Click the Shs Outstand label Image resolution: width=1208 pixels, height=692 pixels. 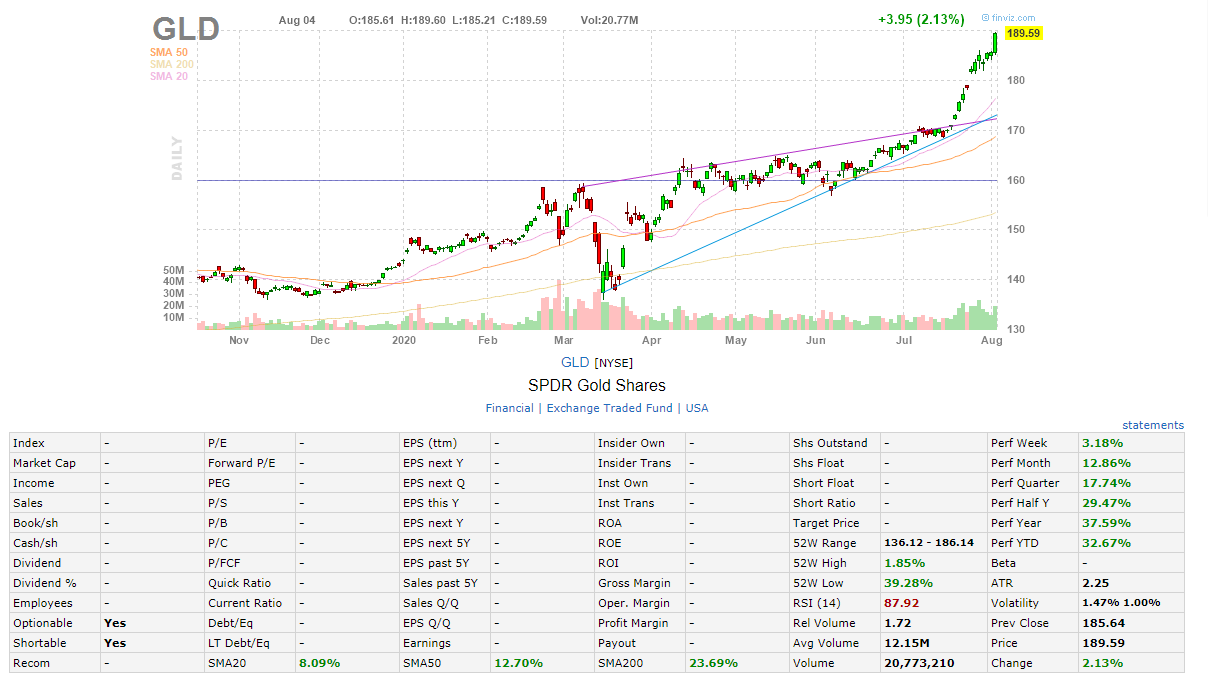pos(830,443)
